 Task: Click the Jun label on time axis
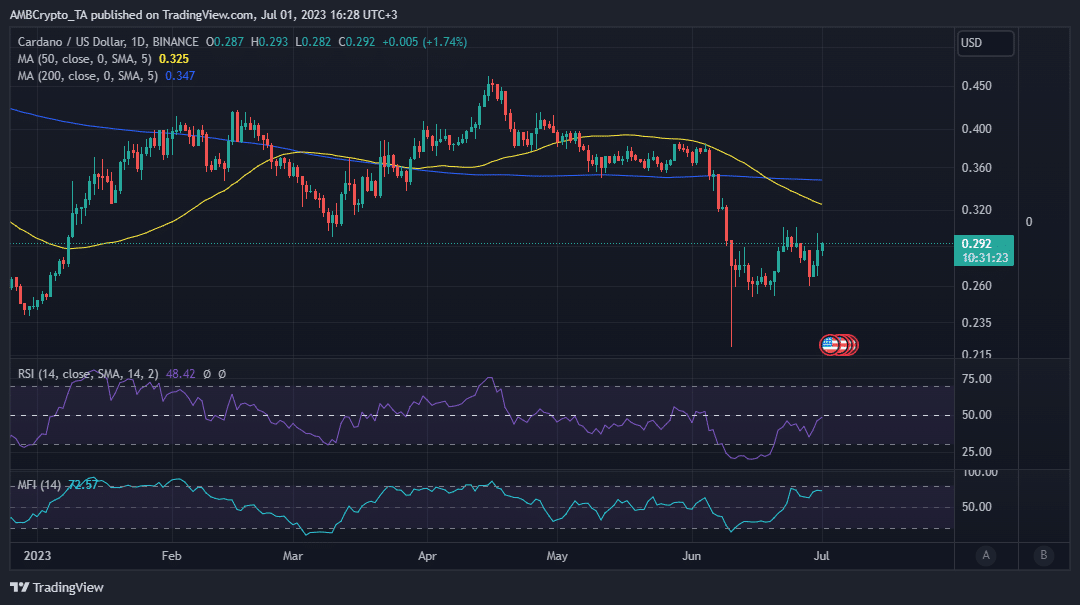(x=692, y=555)
